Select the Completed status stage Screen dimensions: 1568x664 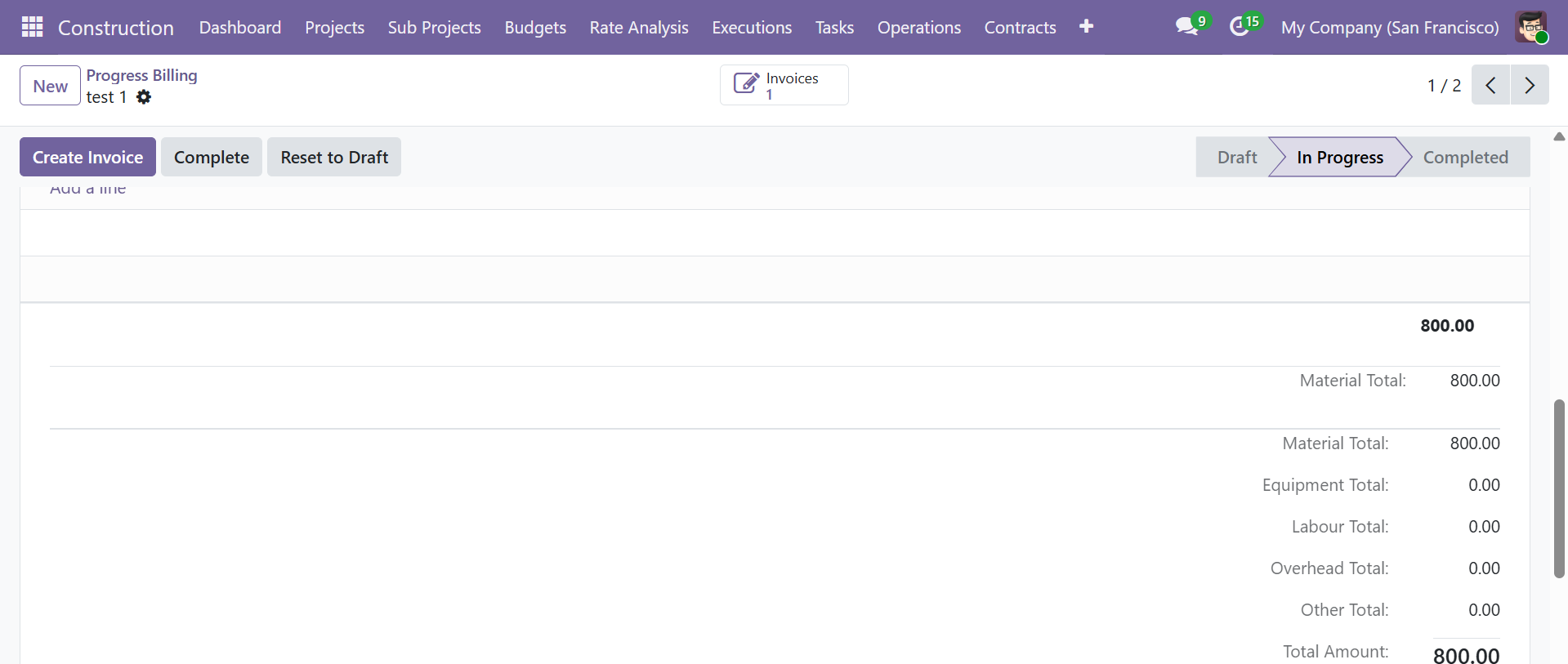[x=1466, y=157]
